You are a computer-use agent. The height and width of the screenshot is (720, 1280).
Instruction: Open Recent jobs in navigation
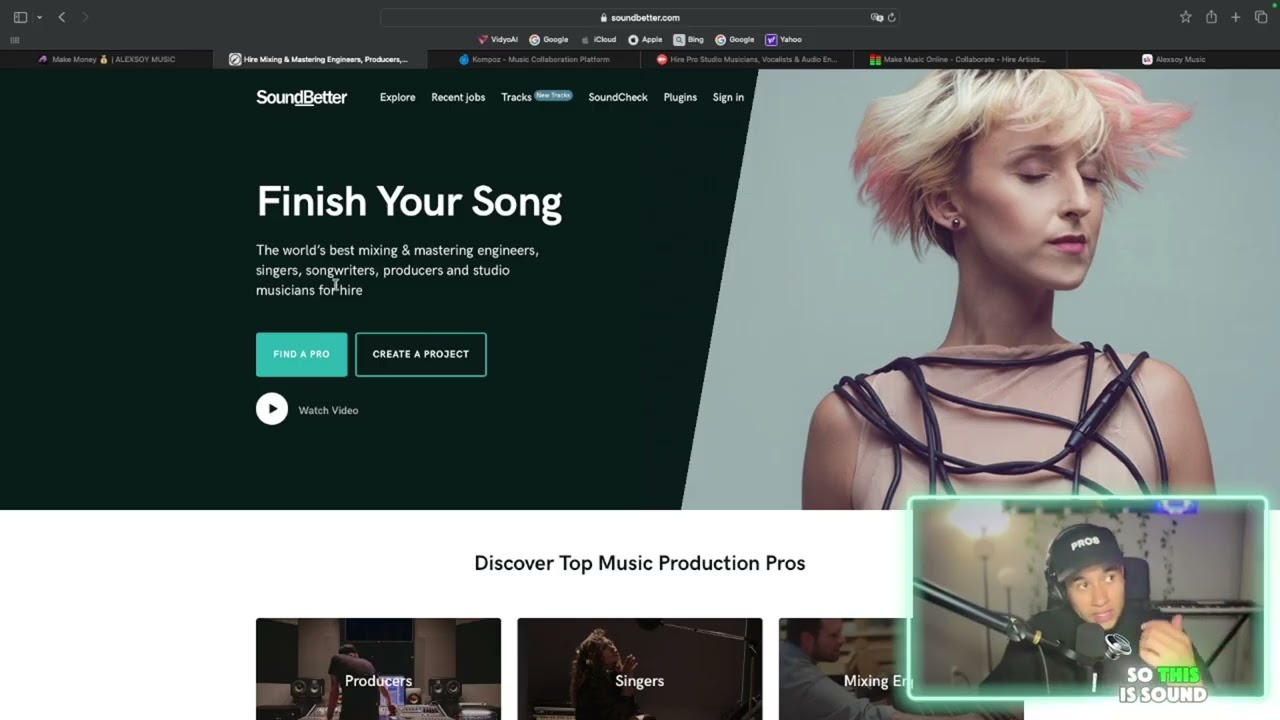click(458, 97)
